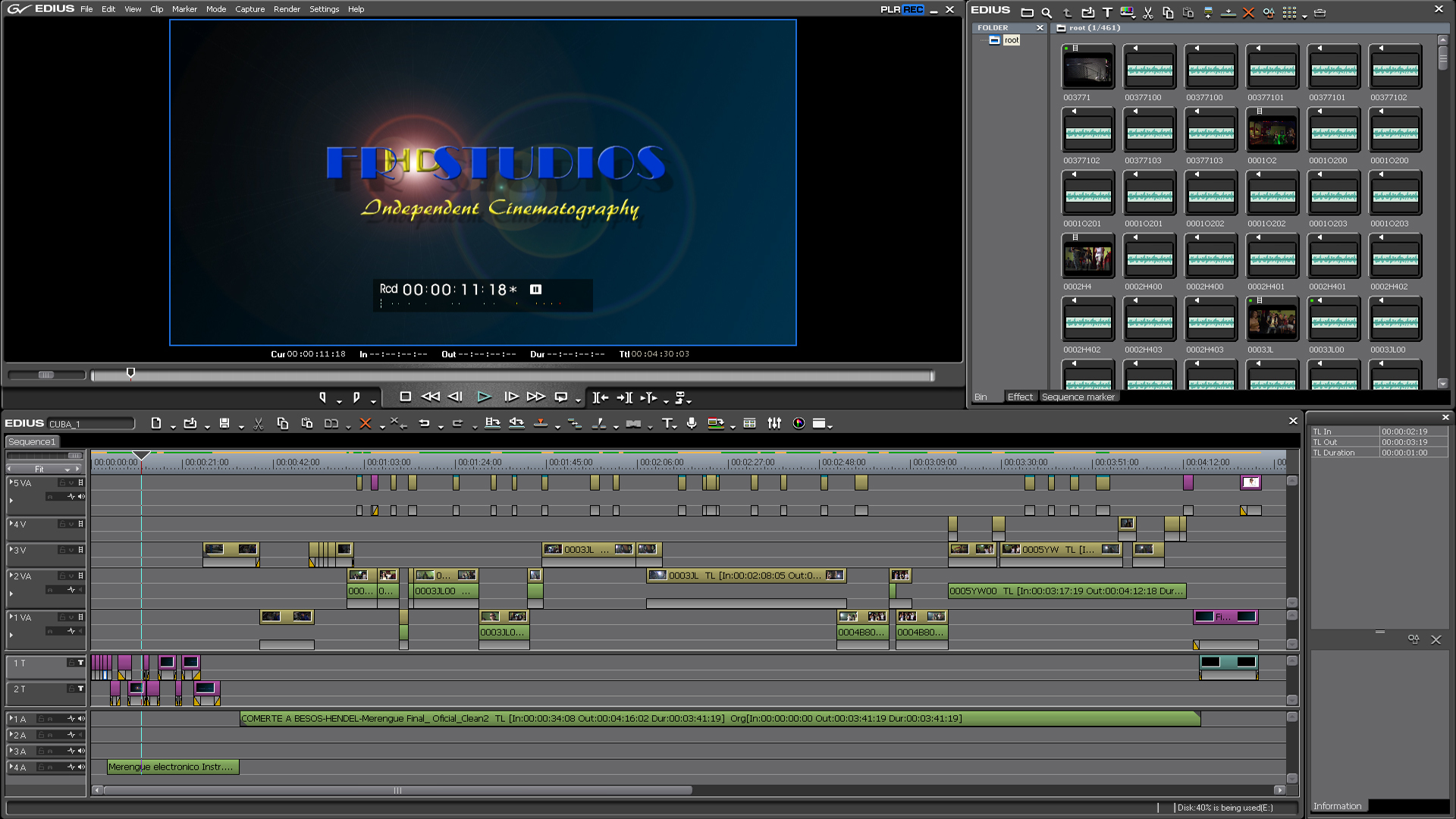Click the Cut scissors icon in timeline toolbar
Viewport: 1456px width, 819px height.
pos(259,423)
